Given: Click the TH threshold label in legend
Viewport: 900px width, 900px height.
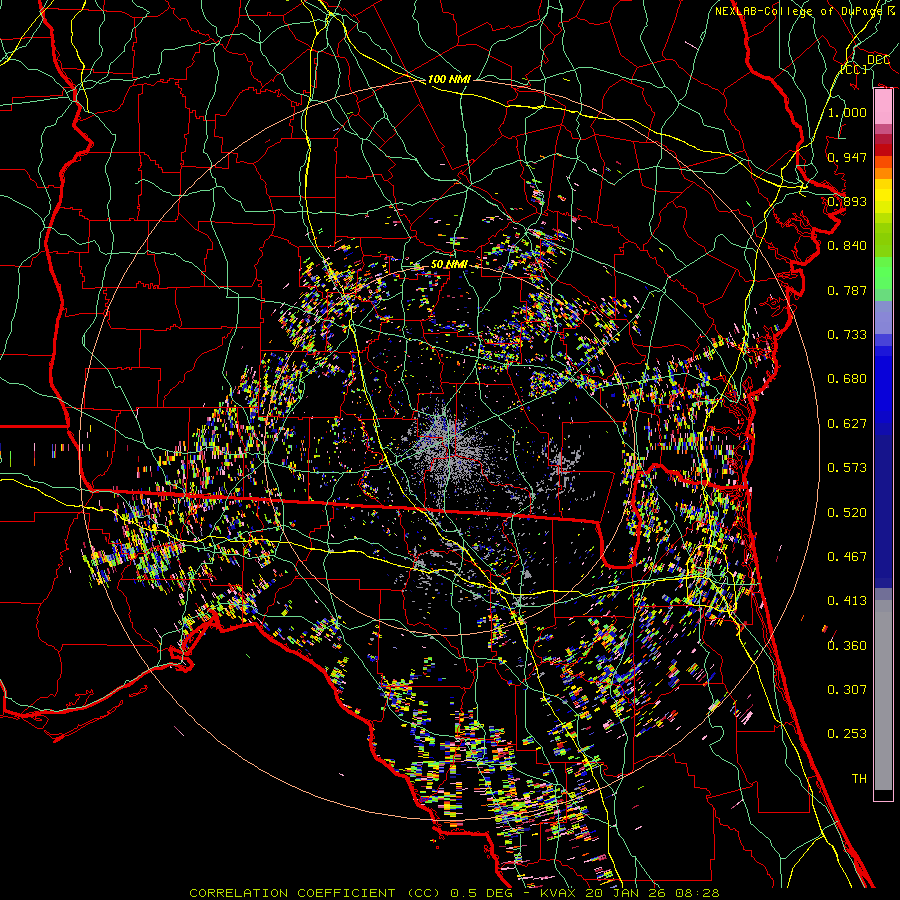Looking at the screenshot, I should point(858,778).
